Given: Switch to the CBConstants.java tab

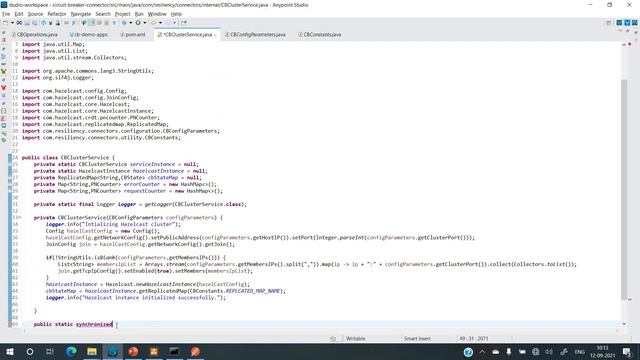Looking at the screenshot, I should [320, 35].
